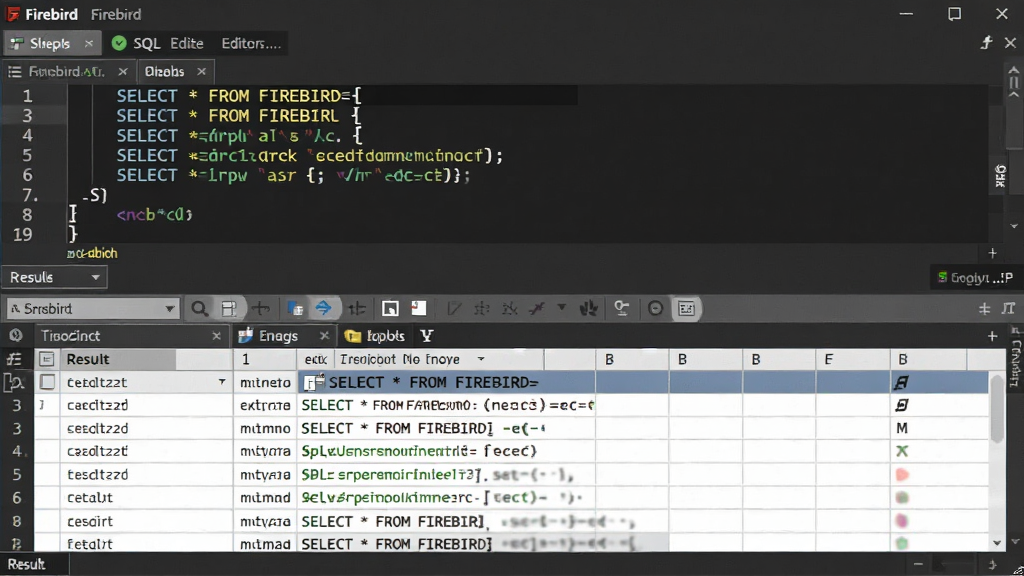Click the pin icon in top right

[986, 43]
